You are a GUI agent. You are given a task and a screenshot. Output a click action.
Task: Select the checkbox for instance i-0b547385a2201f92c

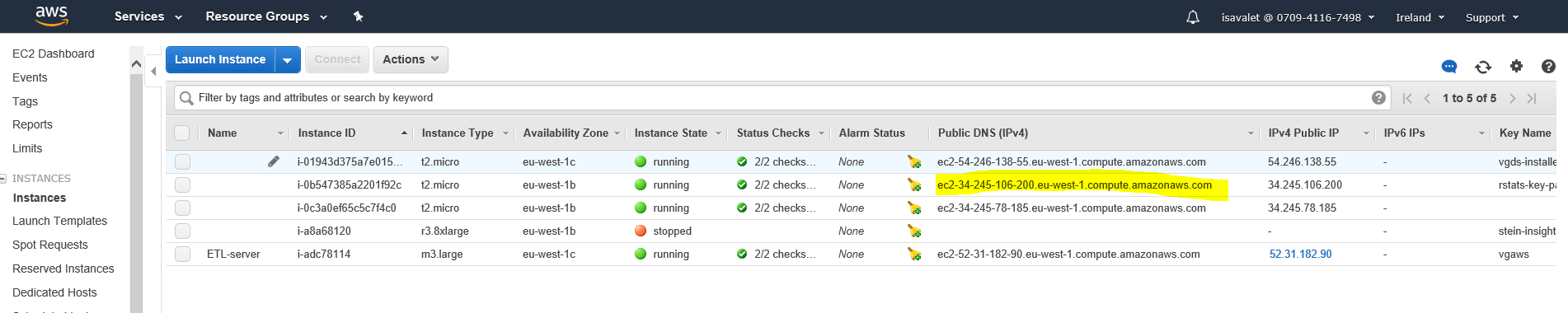click(183, 185)
